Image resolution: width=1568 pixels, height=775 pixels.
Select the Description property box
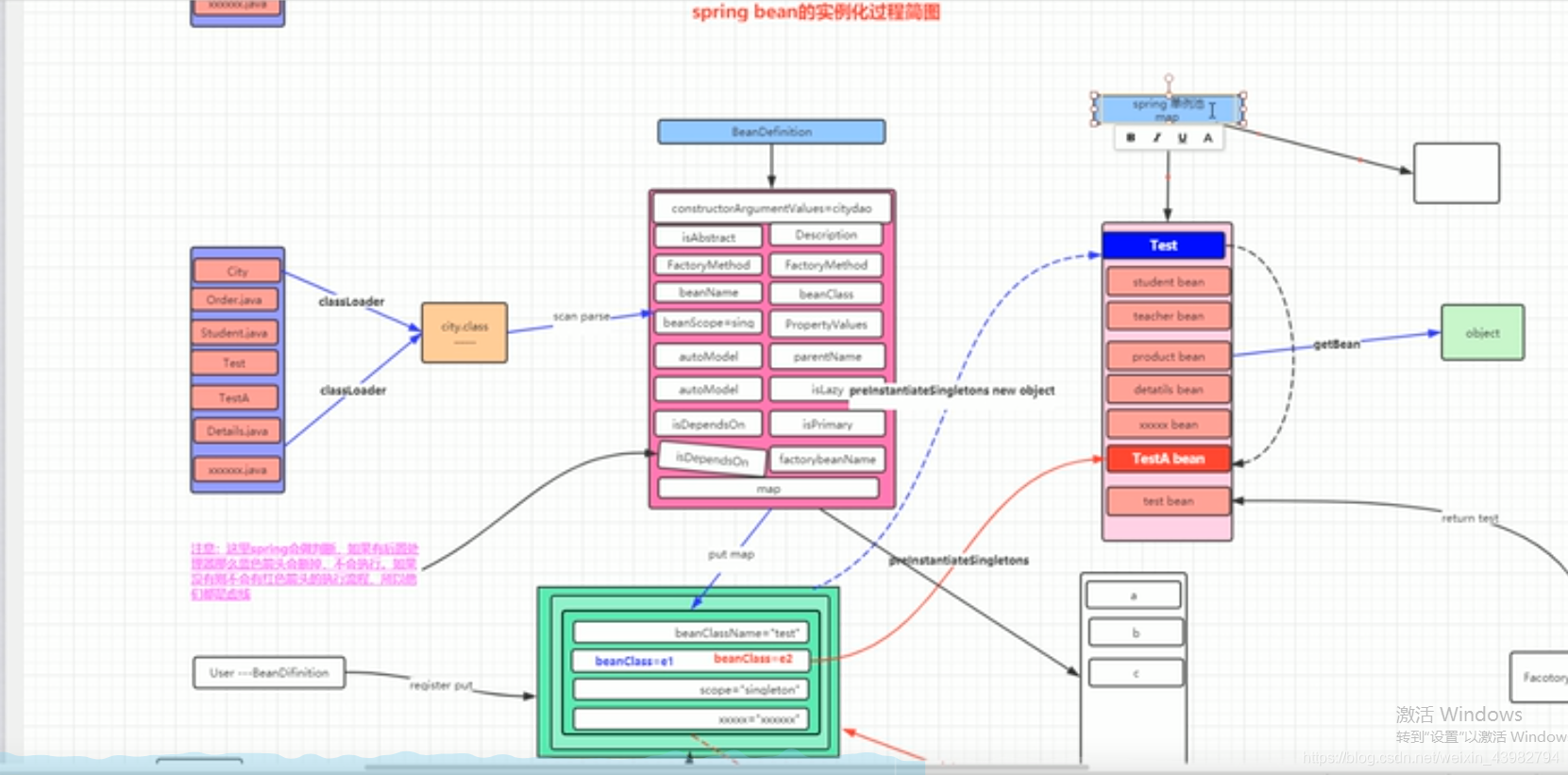click(826, 235)
